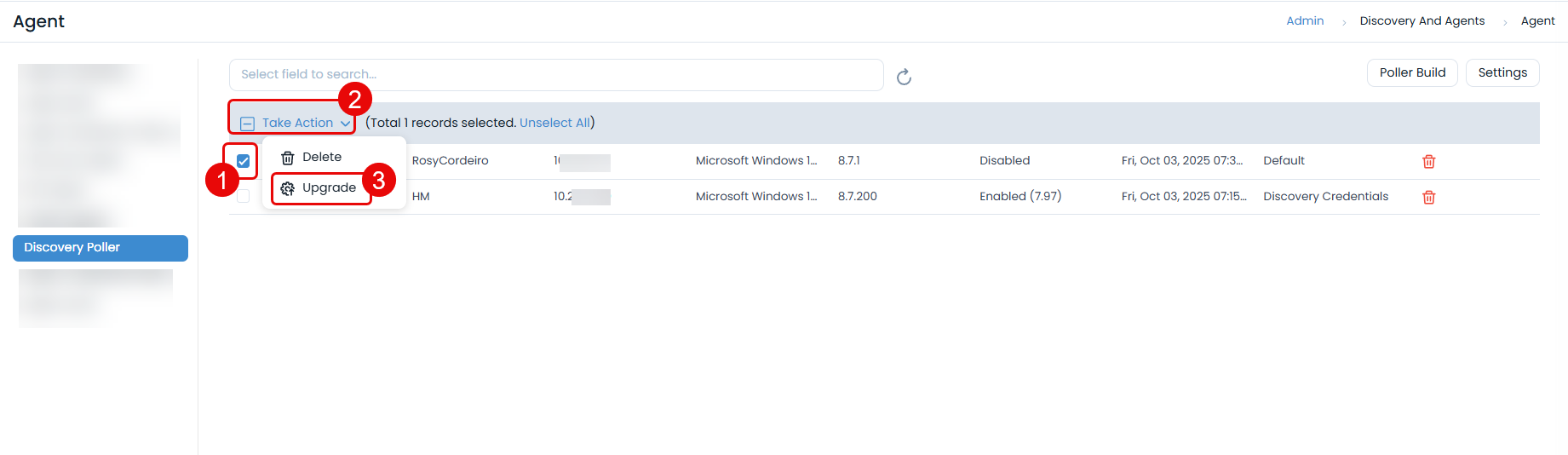The image size is (1568, 455).
Task: Click the Discovery Credentials cell in HM row
Action: pyautogui.click(x=1325, y=197)
